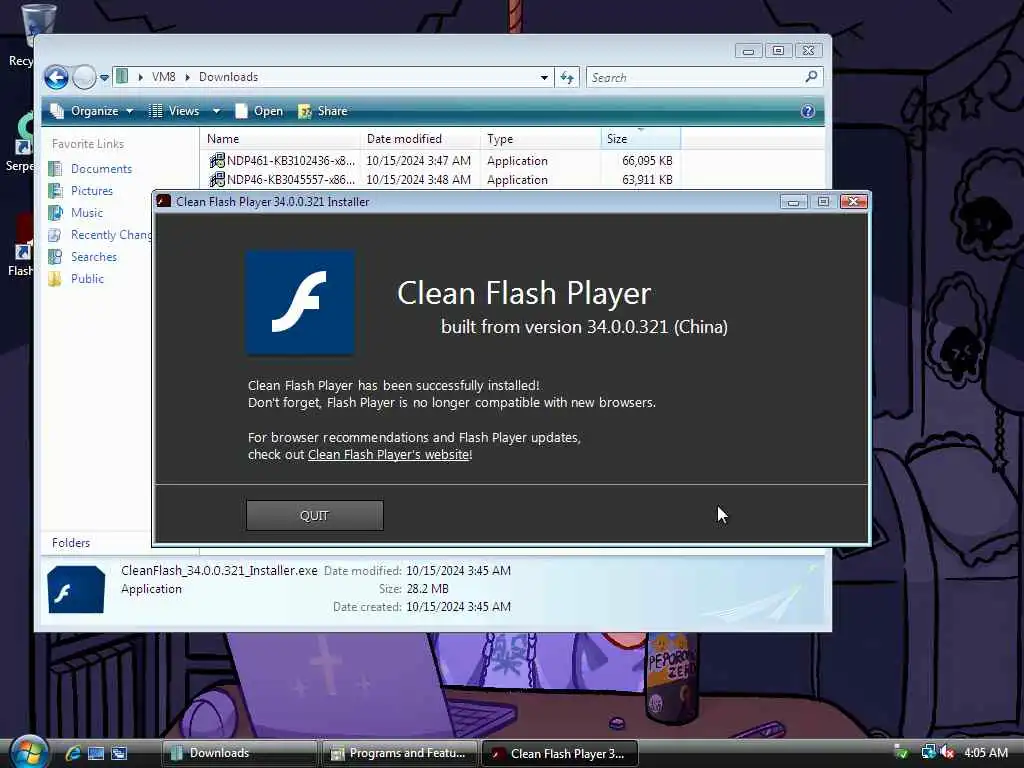Click the Public folder icon
Screen dimensions: 1024x768
click(x=56, y=279)
